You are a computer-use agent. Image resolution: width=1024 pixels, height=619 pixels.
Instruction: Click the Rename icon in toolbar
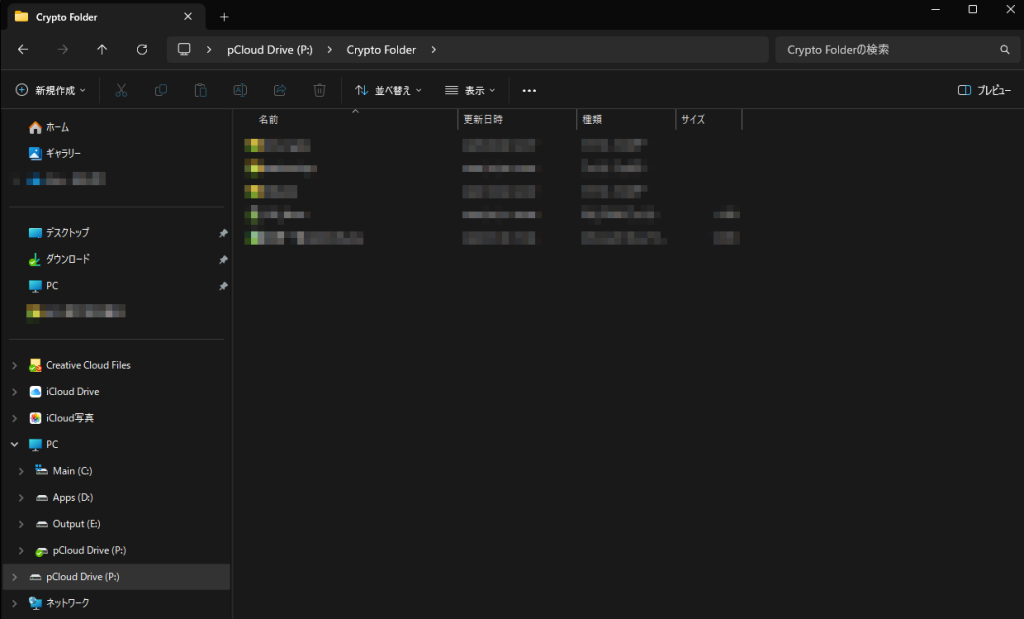240,90
